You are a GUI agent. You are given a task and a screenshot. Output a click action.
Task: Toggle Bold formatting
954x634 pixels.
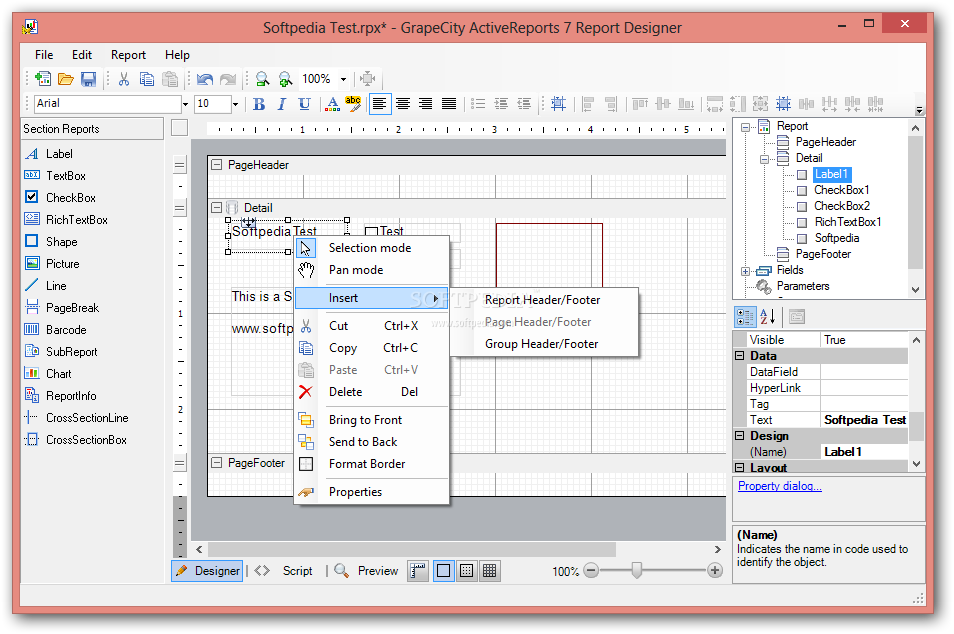point(259,104)
